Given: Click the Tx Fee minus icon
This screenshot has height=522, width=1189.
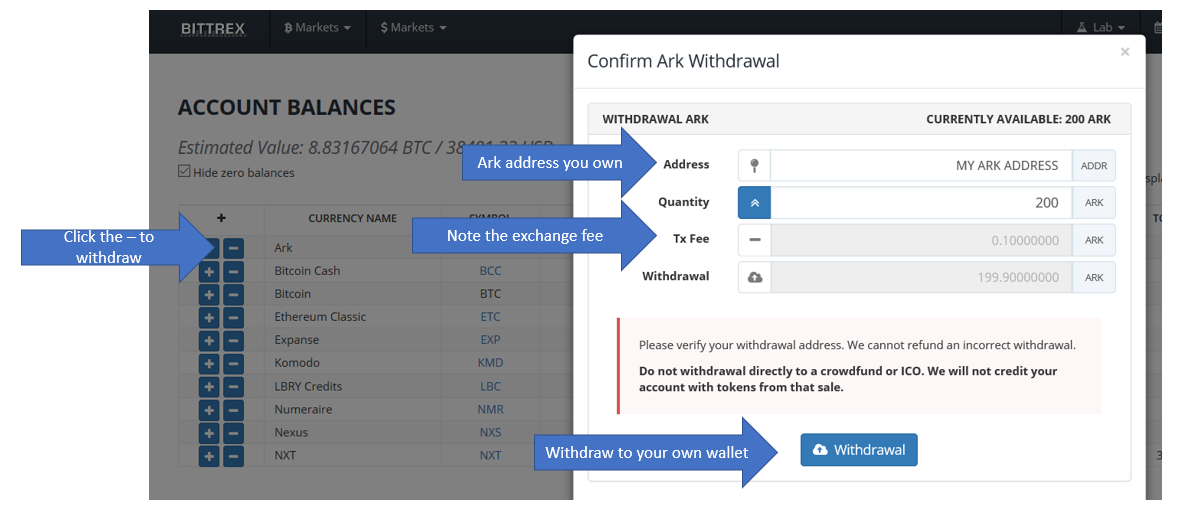Looking at the screenshot, I should point(754,240).
